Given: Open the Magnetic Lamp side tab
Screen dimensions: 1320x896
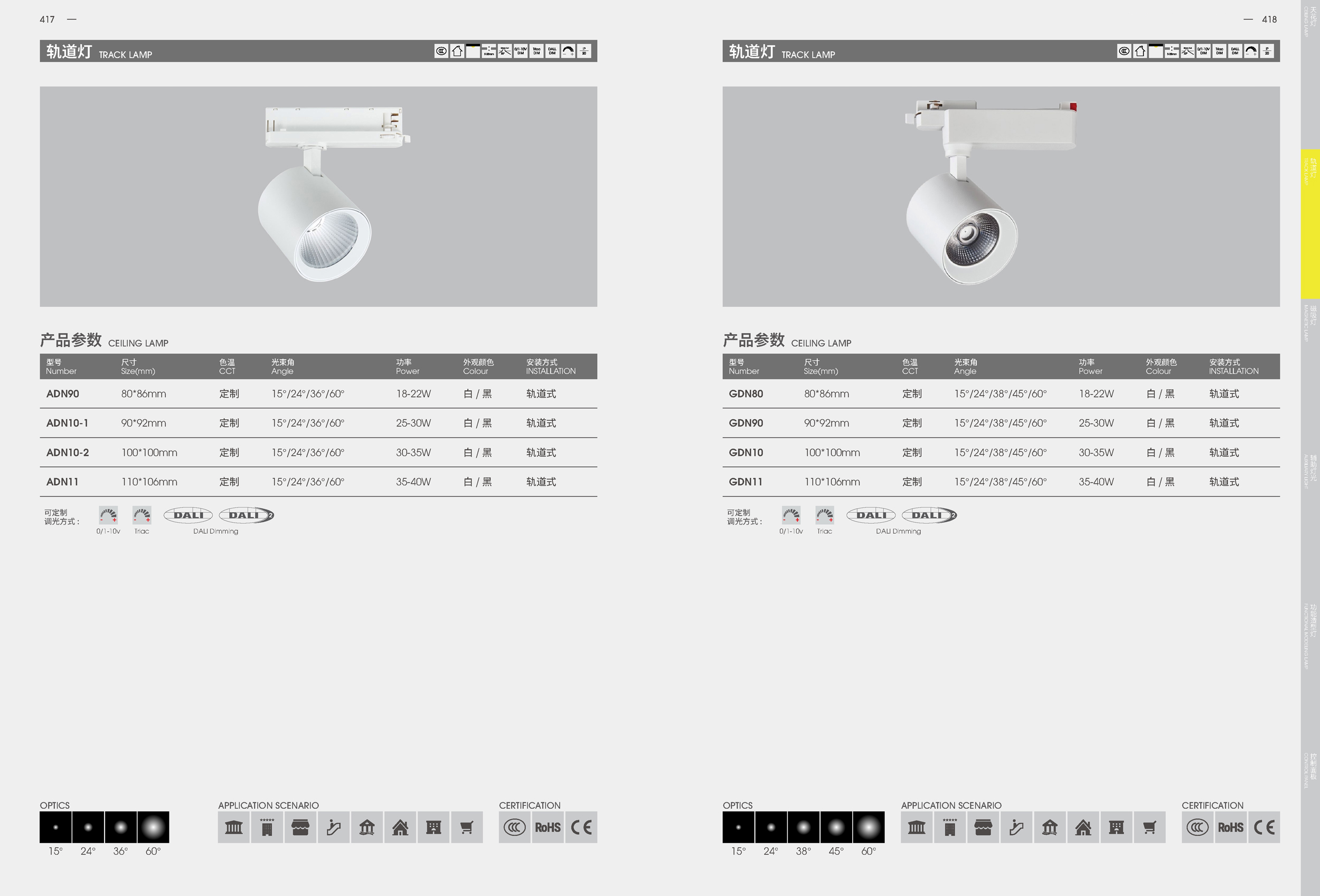Looking at the screenshot, I should coord(1310,323).
